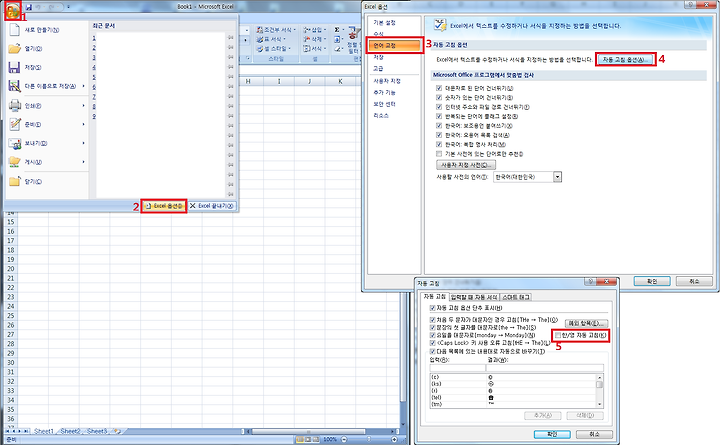Switch to 입력할 때 자동 서식 tab
The width and height of the screenshot is (720, 445).
pos(474,297)
